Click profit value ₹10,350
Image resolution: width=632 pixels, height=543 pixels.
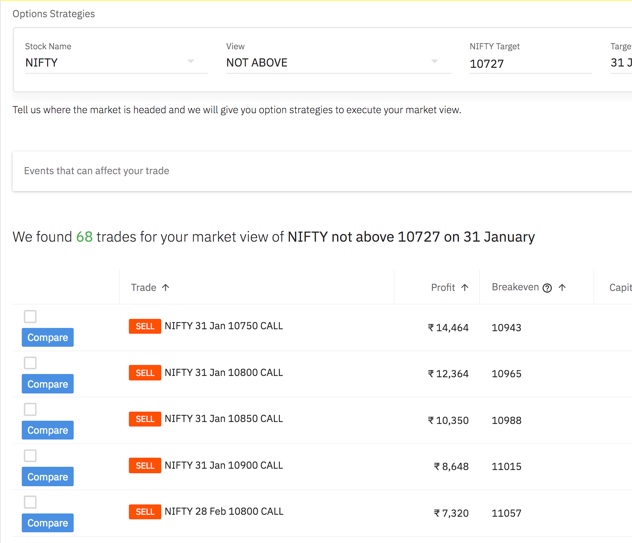point(448,420)
